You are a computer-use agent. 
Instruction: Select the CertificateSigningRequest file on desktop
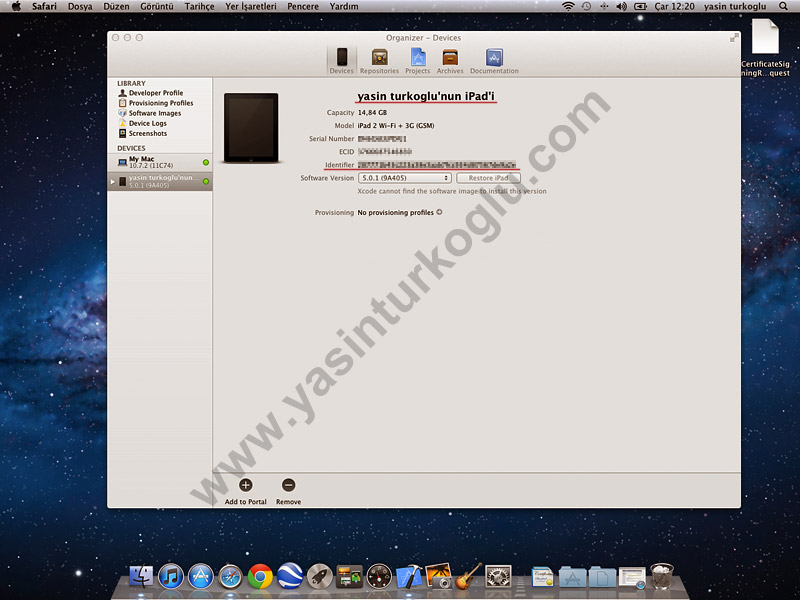tap(765, 47)
